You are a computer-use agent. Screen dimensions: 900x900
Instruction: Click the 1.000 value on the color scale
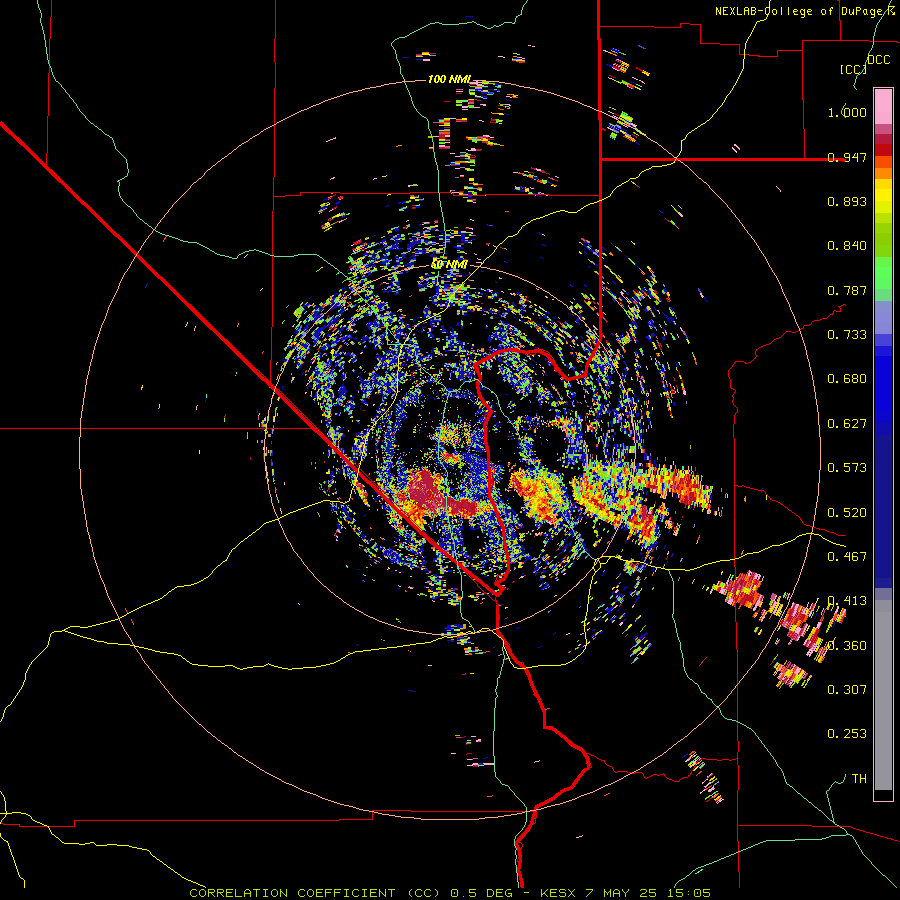[x=847, y=112]
